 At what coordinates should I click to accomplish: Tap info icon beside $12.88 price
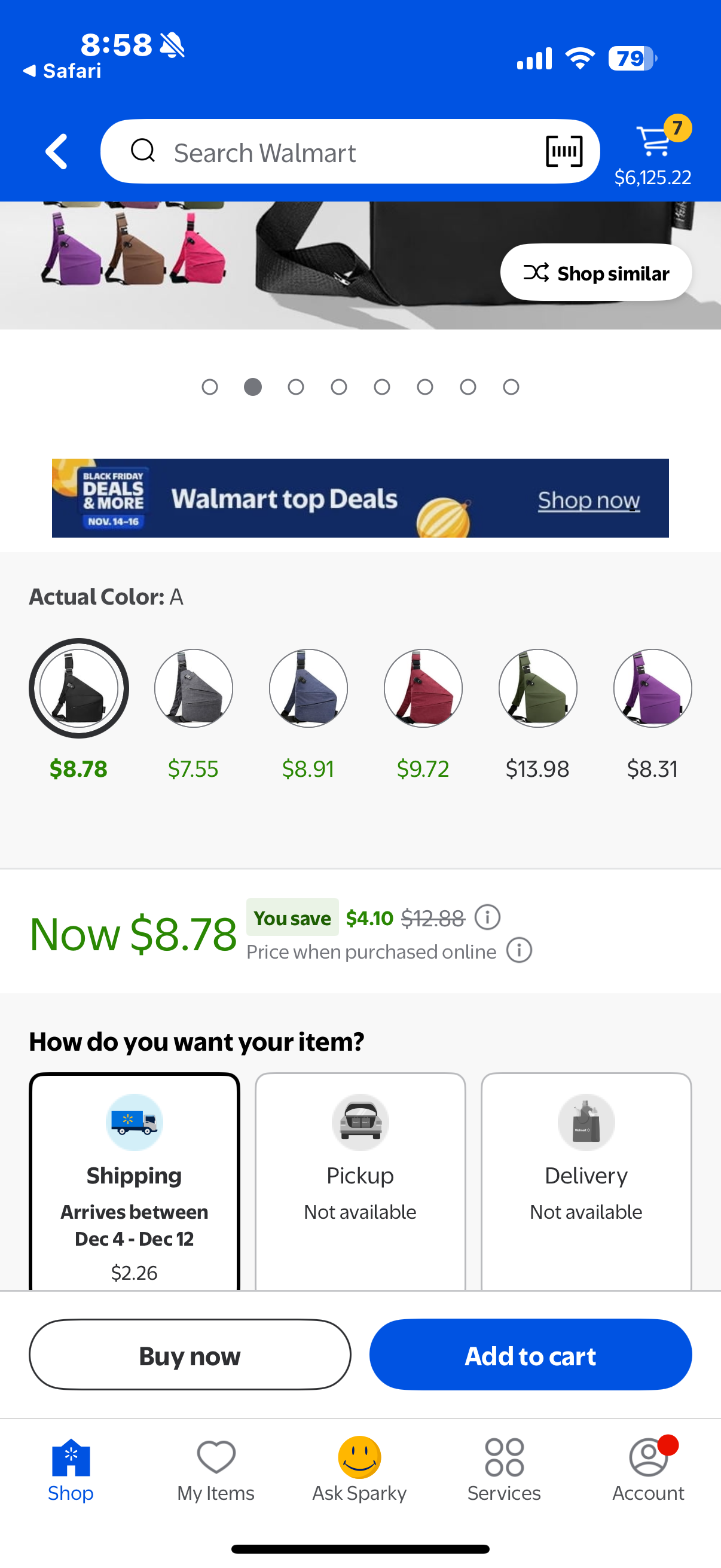[487, 917]
